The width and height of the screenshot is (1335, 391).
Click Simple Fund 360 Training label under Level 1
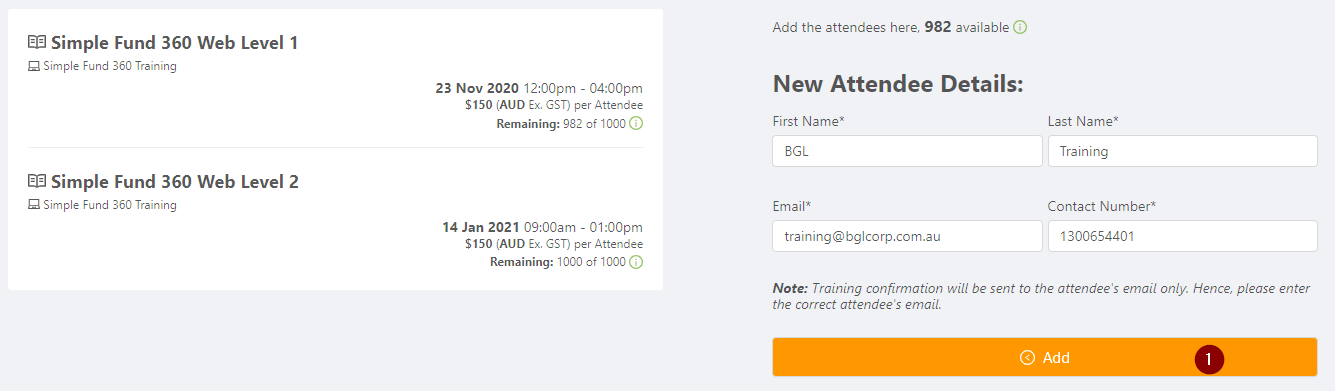[x=110, y=67]
